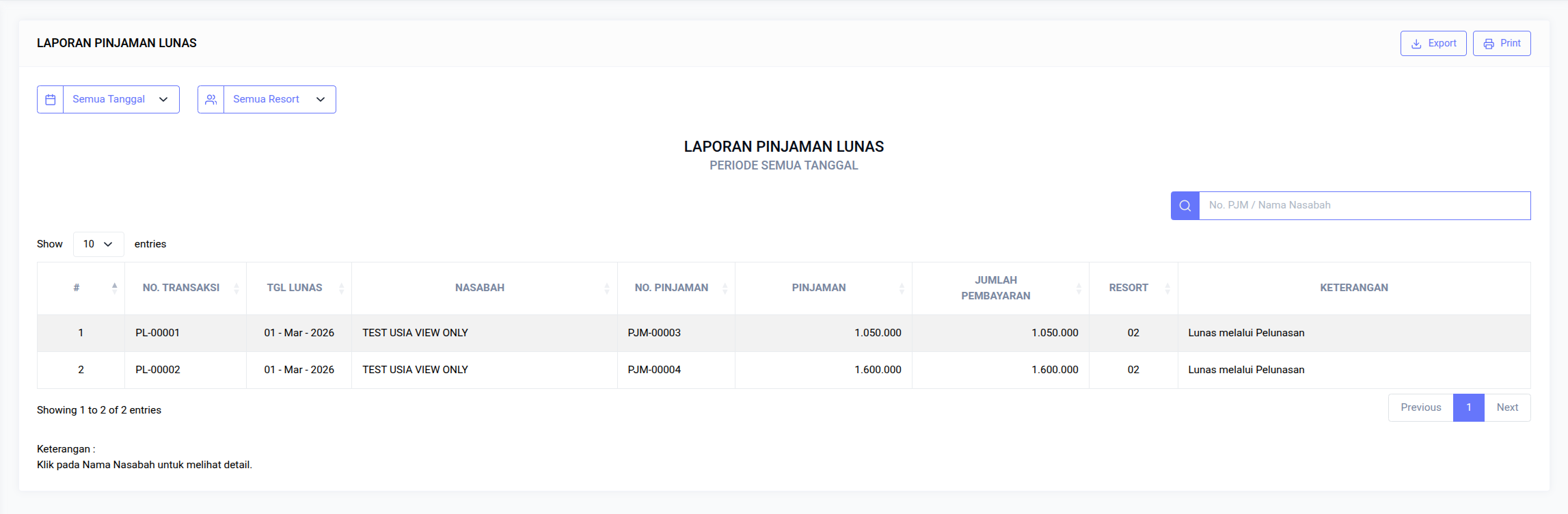Select page 1 in pagination
The image size is (1568, 514).
pos(1468,407)
